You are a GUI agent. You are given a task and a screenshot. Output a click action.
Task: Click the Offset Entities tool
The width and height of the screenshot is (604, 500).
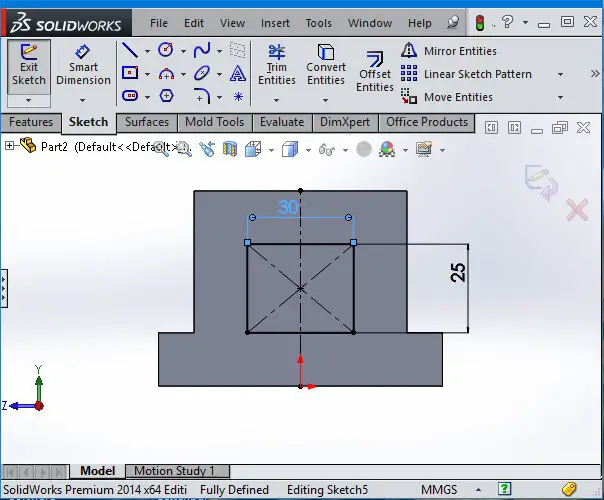click(374, 72)
